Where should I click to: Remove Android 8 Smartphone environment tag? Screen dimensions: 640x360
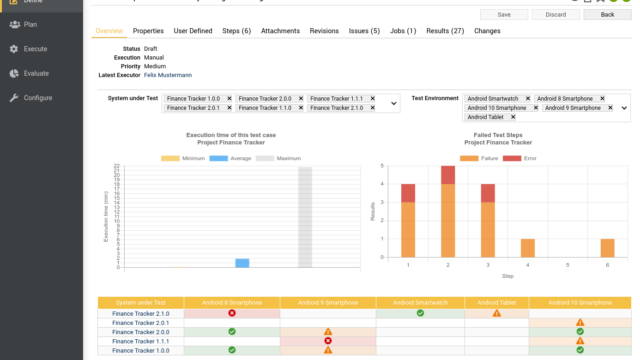click(x=602, y=98)
